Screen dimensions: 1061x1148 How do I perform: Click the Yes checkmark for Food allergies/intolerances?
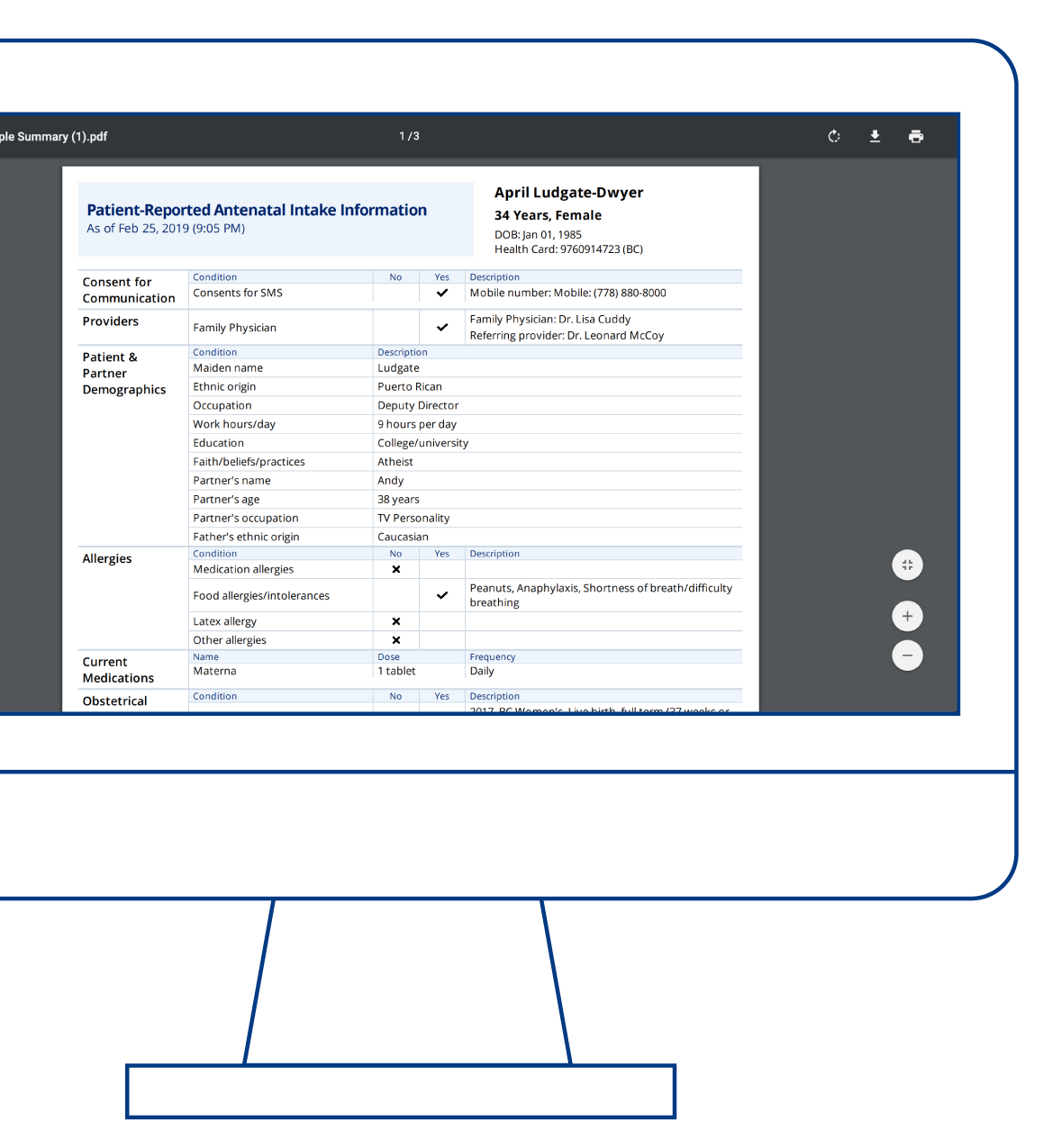click(442, 595)
